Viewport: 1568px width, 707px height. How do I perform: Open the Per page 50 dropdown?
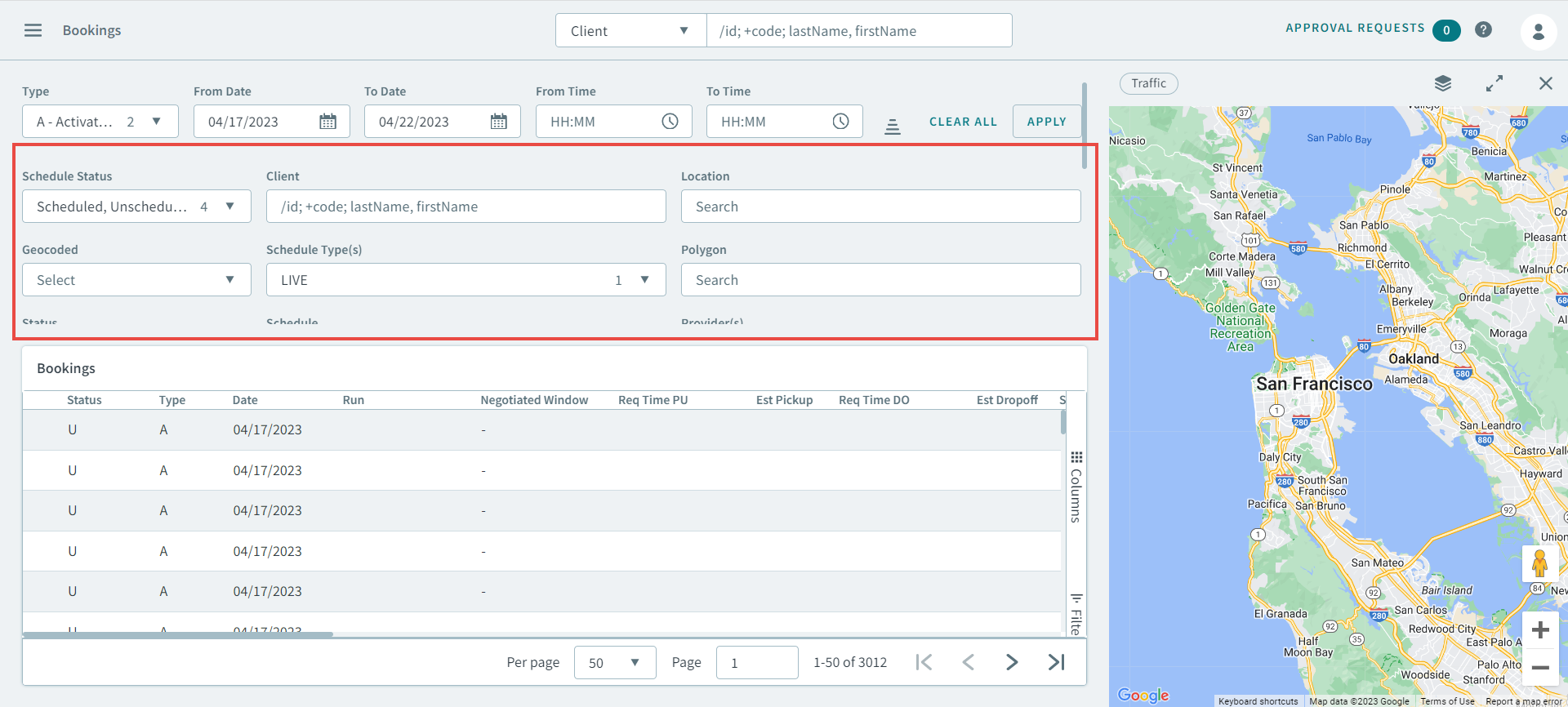point(615,663)
